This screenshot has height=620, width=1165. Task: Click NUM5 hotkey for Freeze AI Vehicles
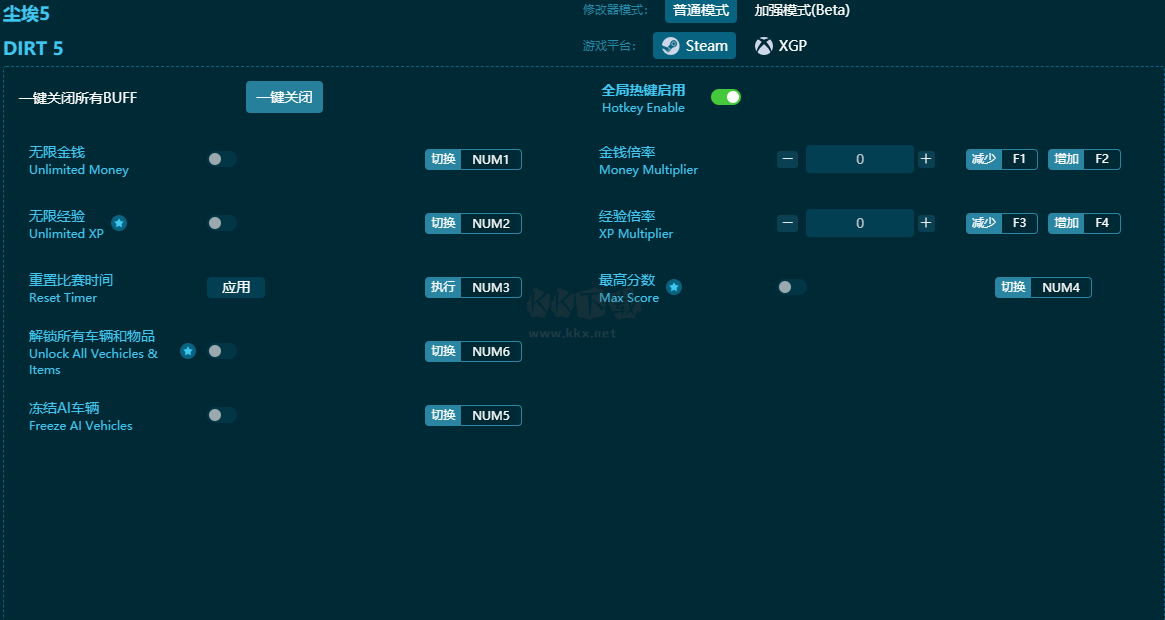pos(473,416)
